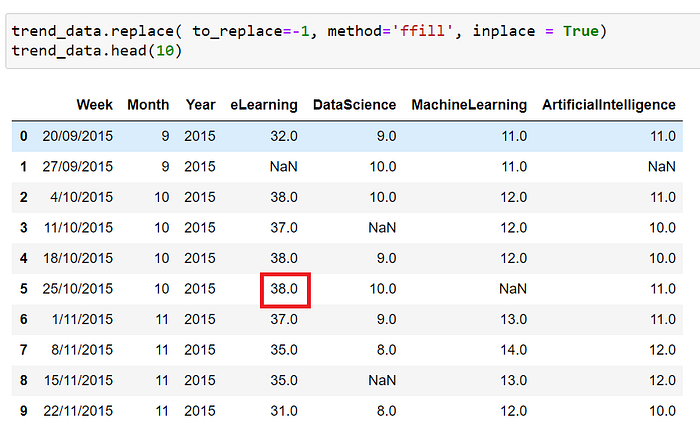
Task: Click the NaN ArtificialIntelligence value in row 1
Action: (662, 166)
